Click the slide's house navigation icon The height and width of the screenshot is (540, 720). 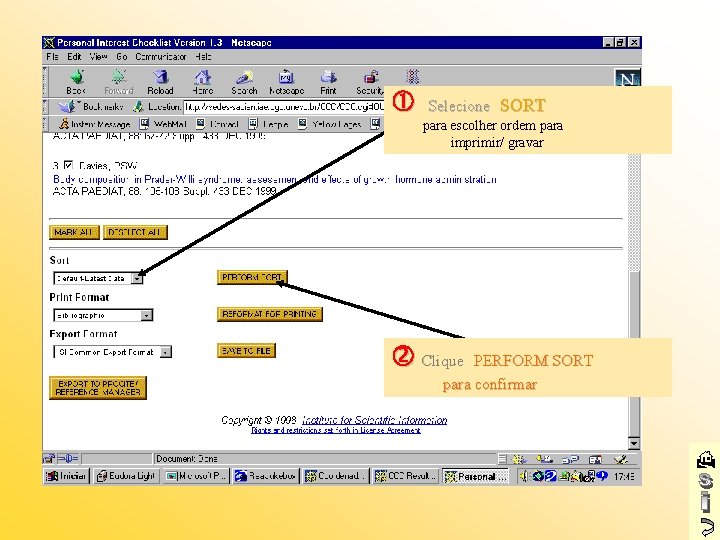click(705, 459)
